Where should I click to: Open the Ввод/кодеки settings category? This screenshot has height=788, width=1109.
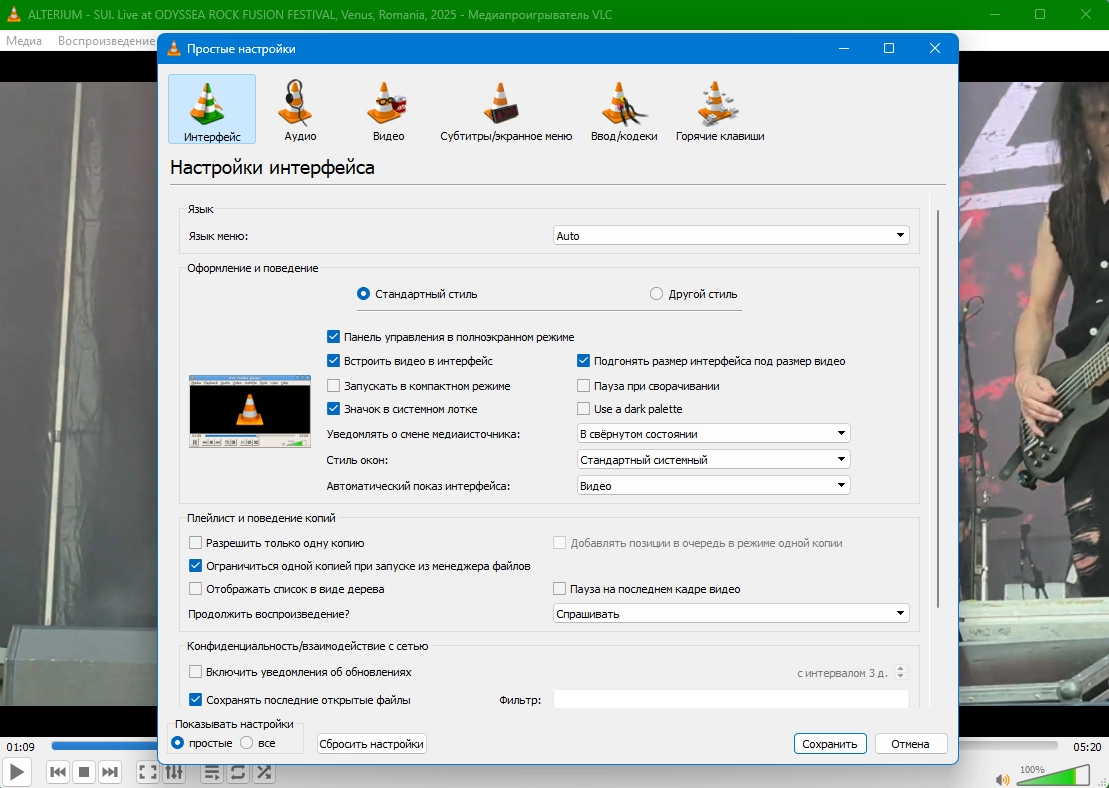tap(624, 110)
